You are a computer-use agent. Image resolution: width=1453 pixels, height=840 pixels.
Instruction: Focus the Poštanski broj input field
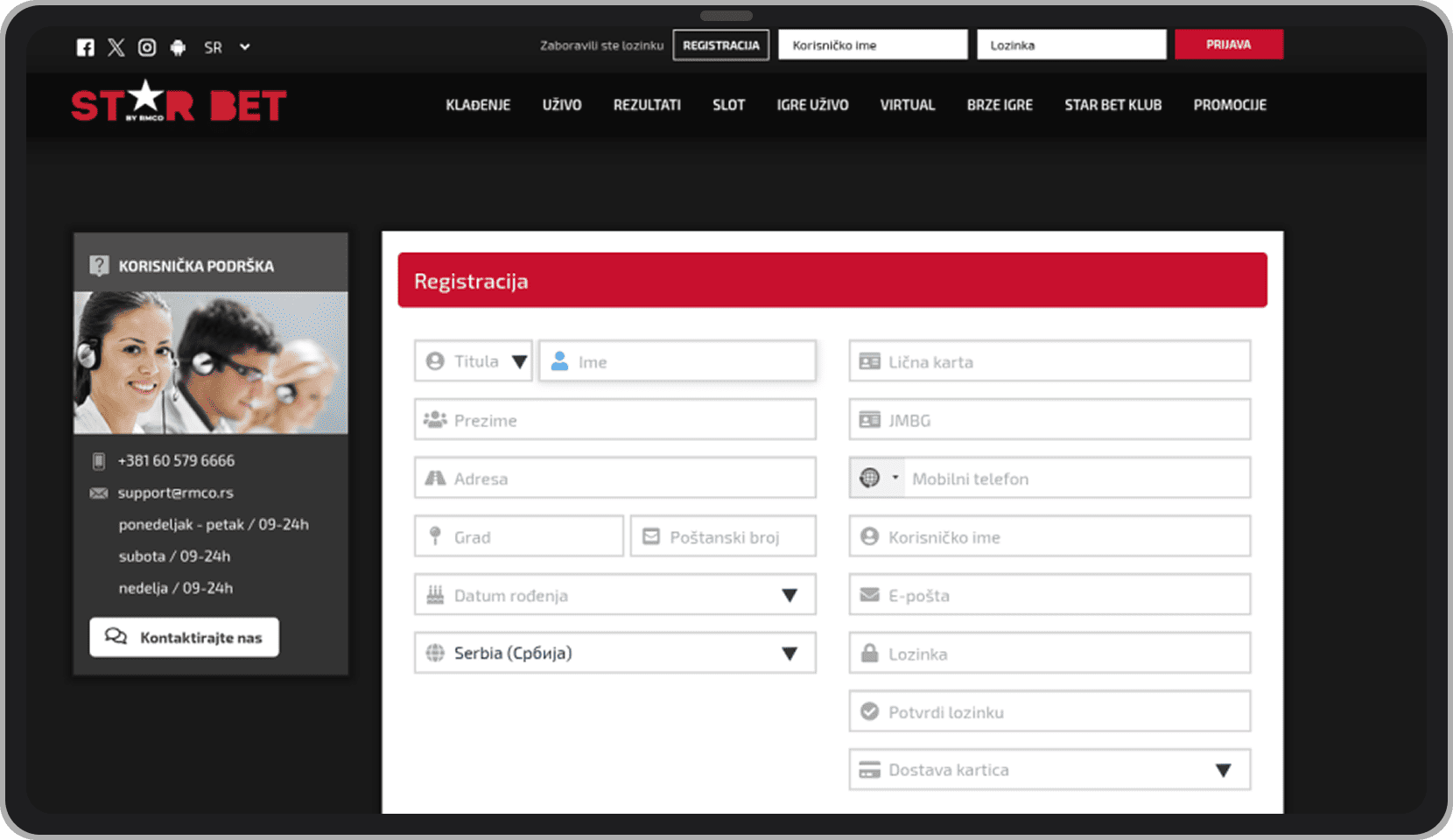723,536
